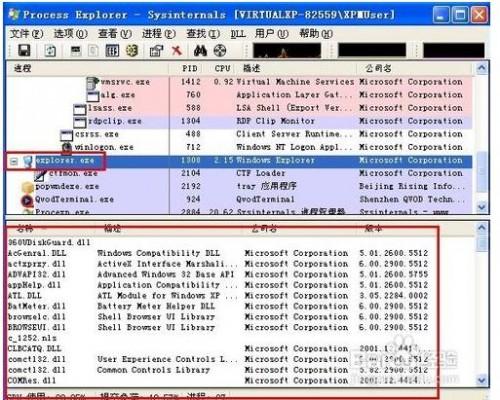Click PID 2192 in the popwndexe row

tap(191, 187)
